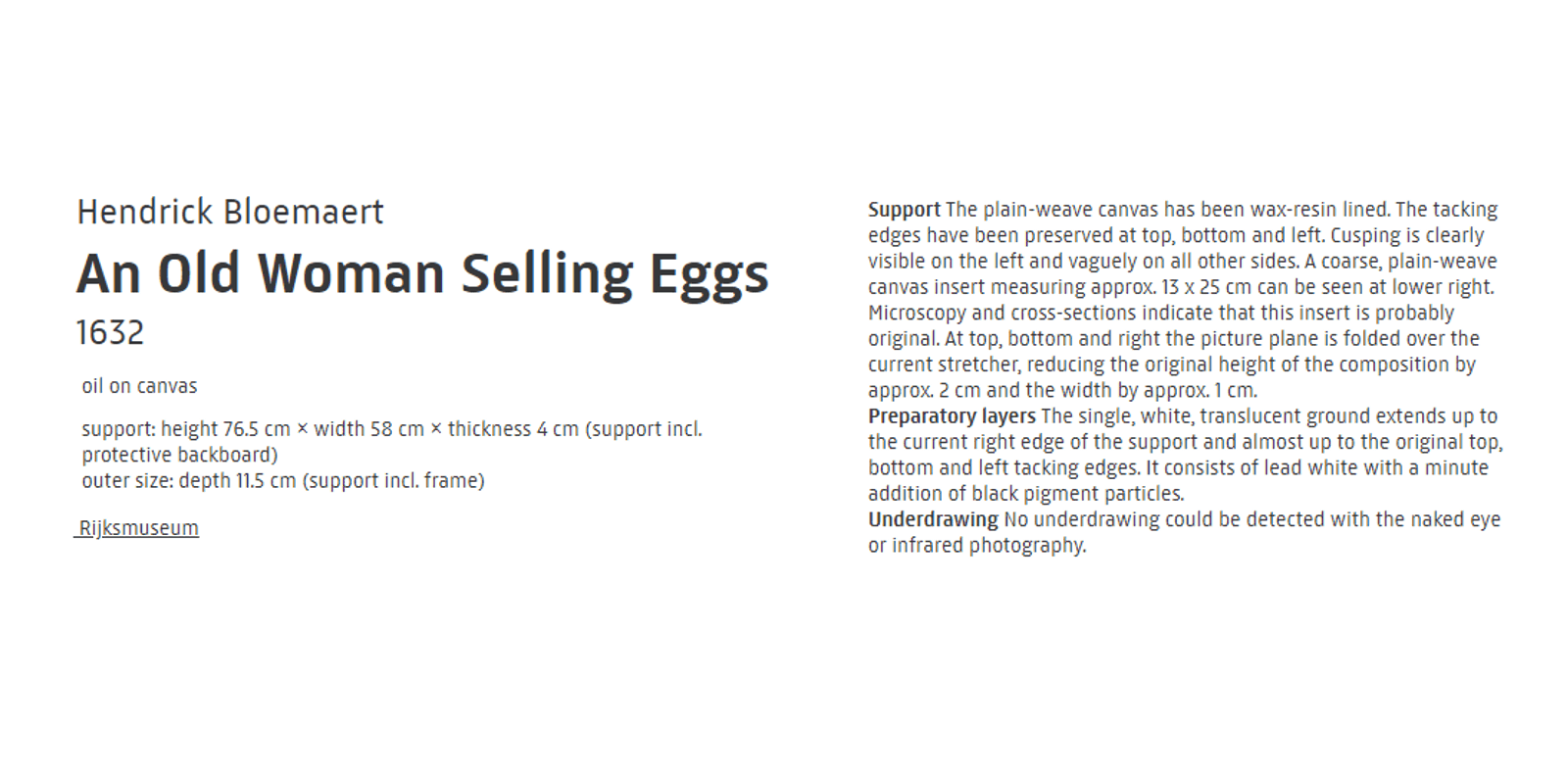Click the protective backboard text

click(179, 455)
